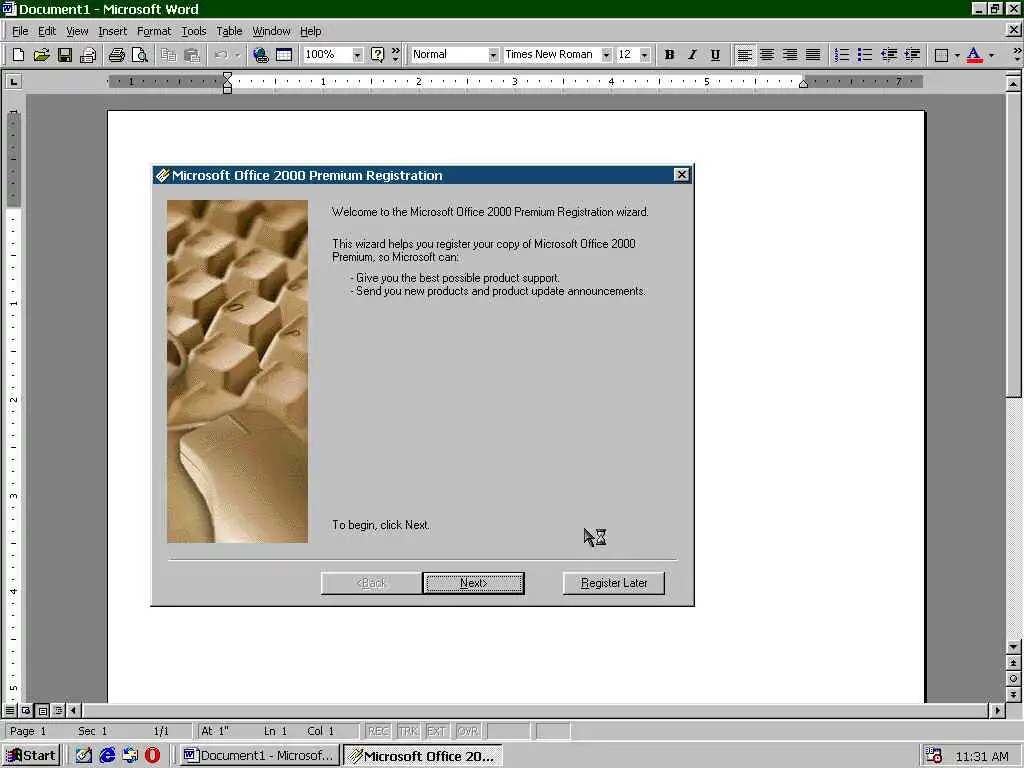Expand the Zoom 100% dropdown

(357, 55)
